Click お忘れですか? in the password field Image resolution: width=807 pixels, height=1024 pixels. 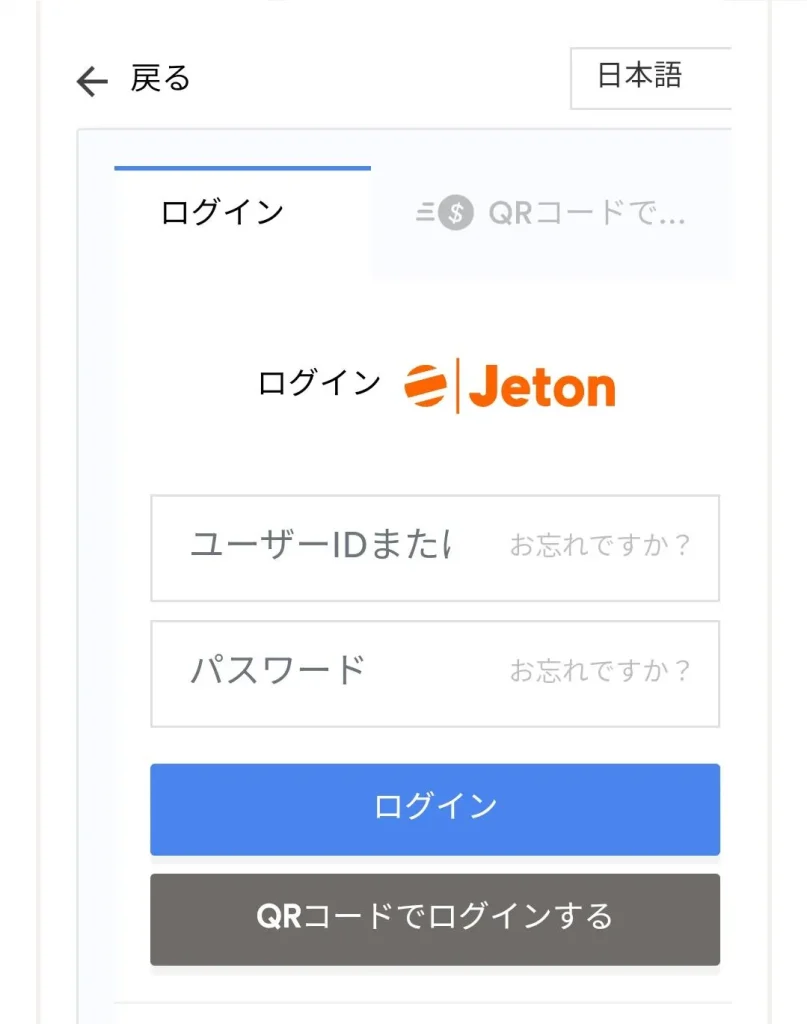601,671
